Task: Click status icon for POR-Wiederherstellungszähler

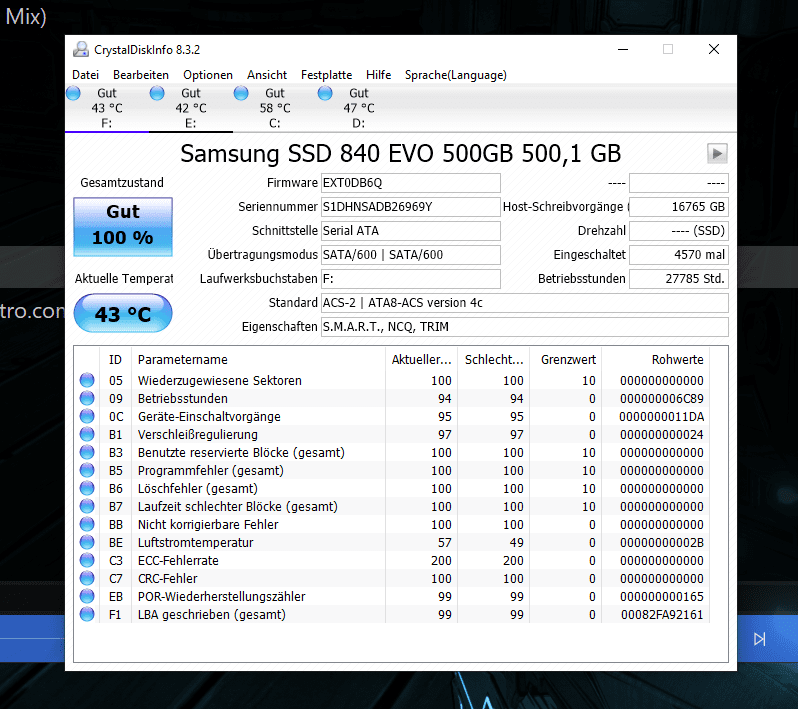Action: pos(87,596)
